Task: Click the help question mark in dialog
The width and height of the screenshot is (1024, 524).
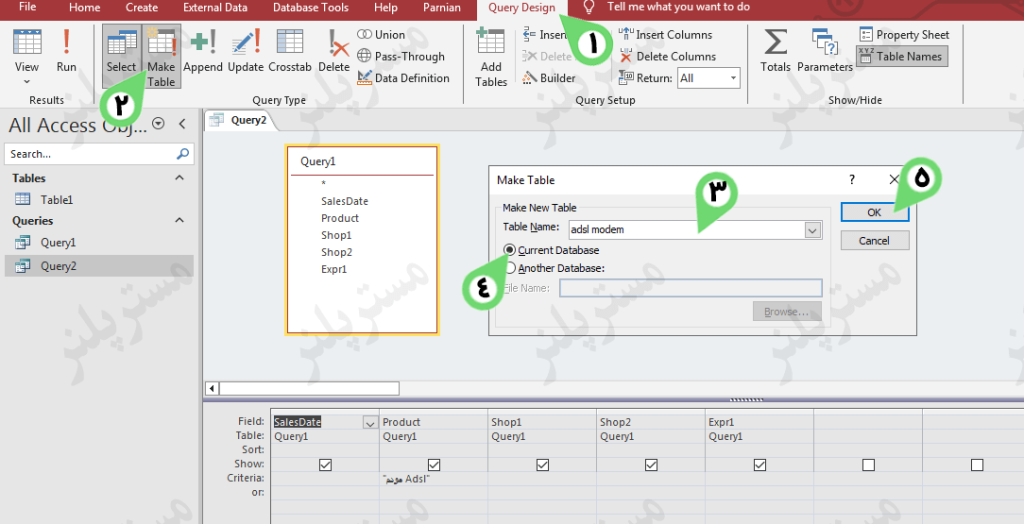Action: click(x=852, y=180)
